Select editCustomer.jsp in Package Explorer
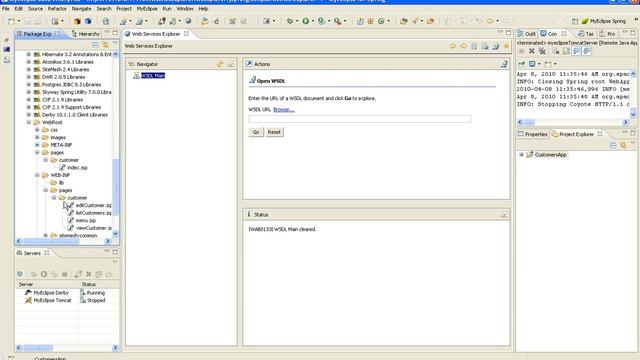 pos(94,205)
